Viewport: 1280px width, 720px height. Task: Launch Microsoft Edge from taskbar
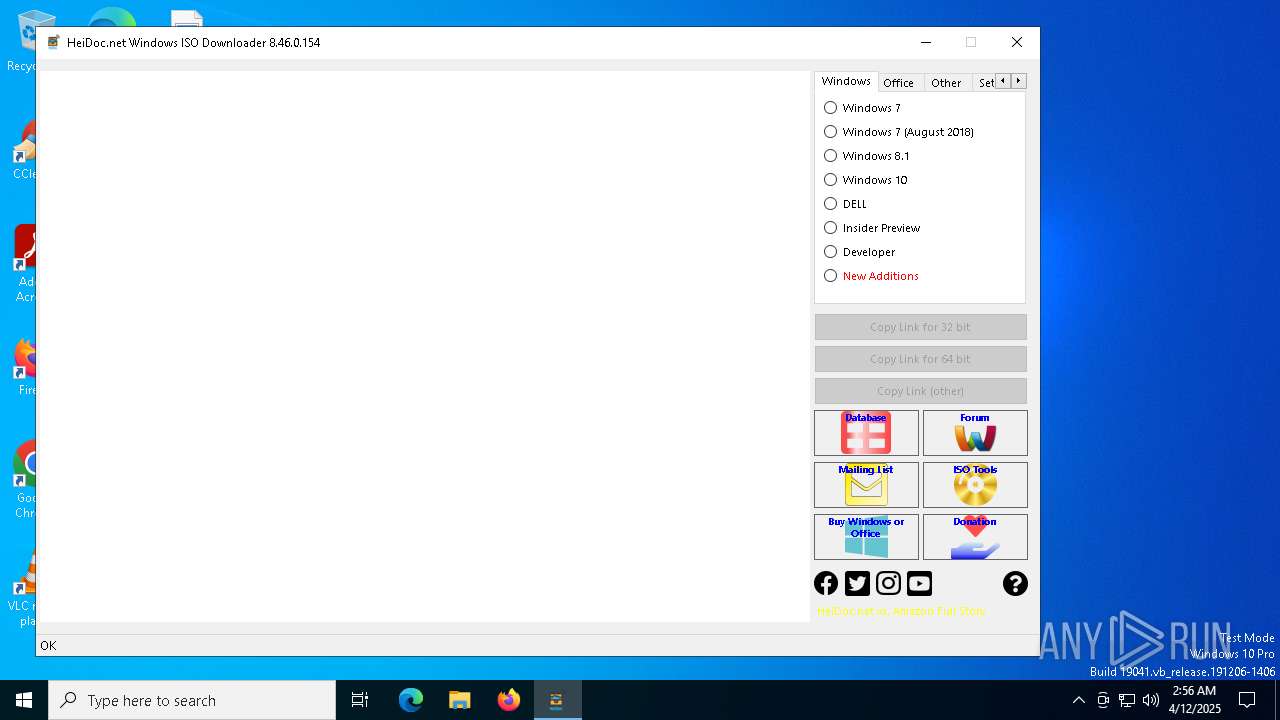tap(411, 700)
